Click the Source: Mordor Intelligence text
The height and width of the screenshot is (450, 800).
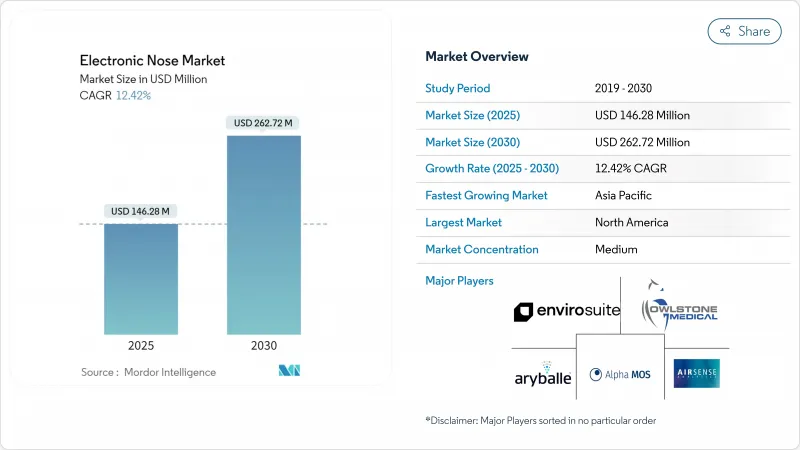pos(148,372)
